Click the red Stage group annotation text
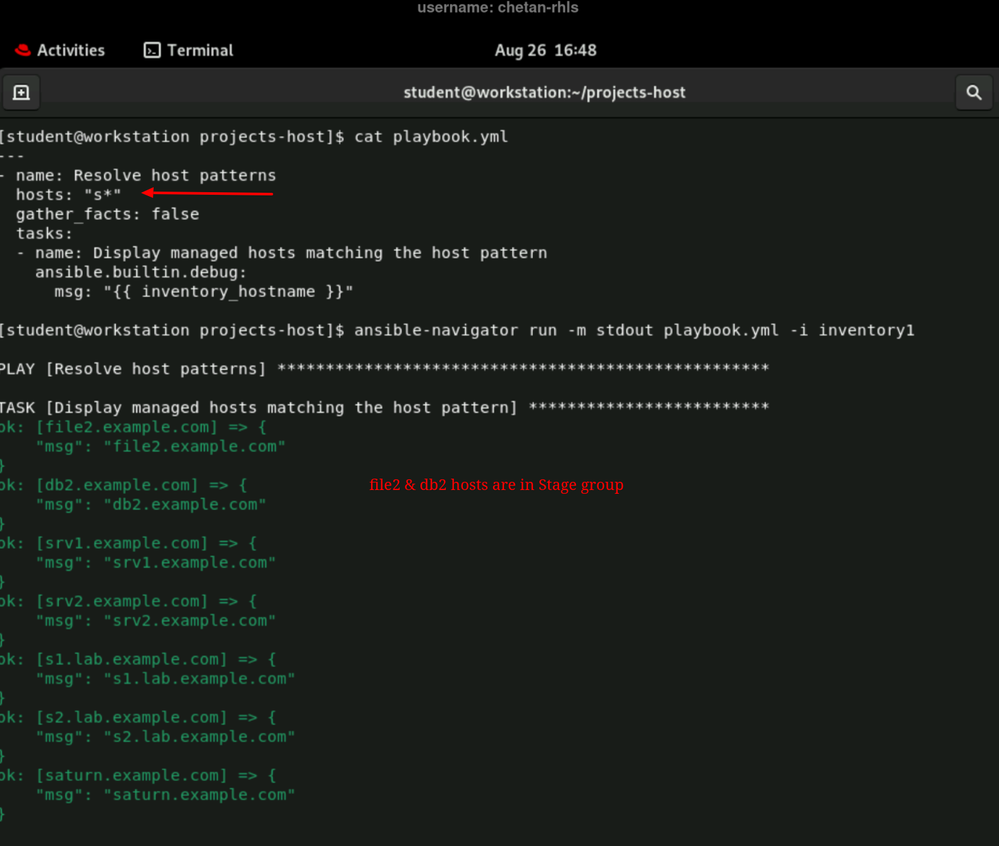Screen dimensions: 999x846 496,485
